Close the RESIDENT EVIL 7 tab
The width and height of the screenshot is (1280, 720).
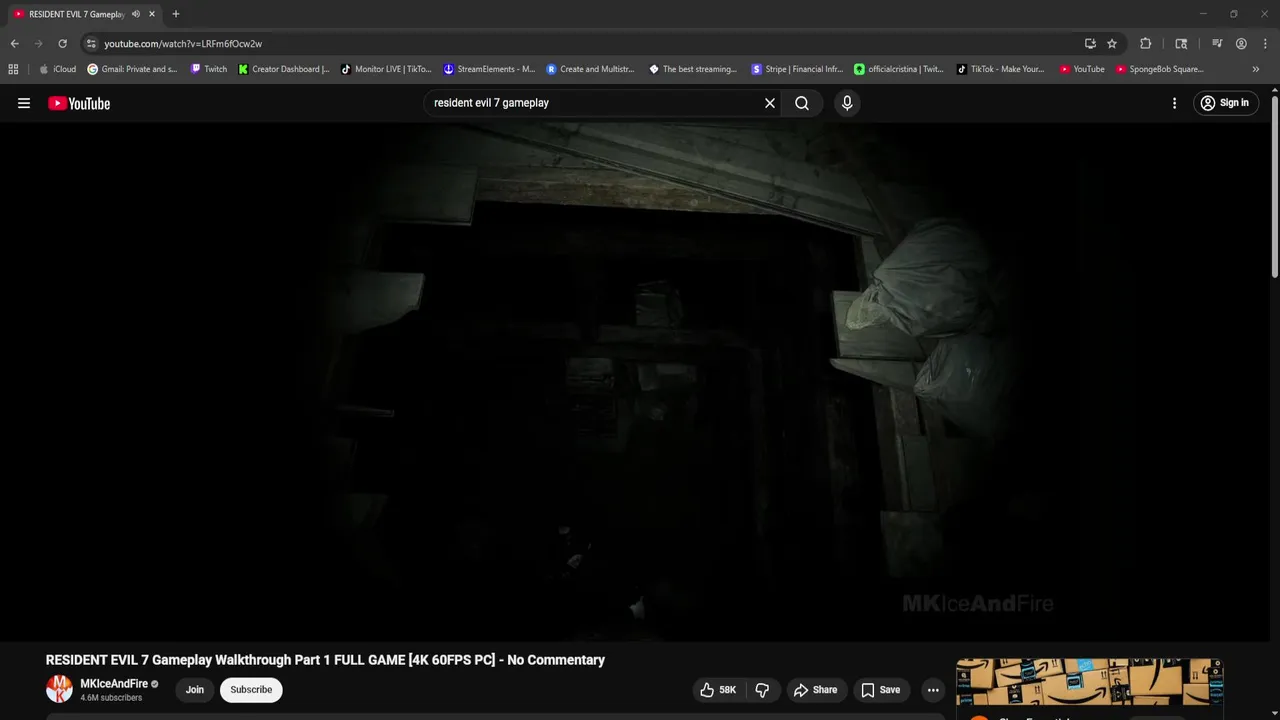pos(152,14)
